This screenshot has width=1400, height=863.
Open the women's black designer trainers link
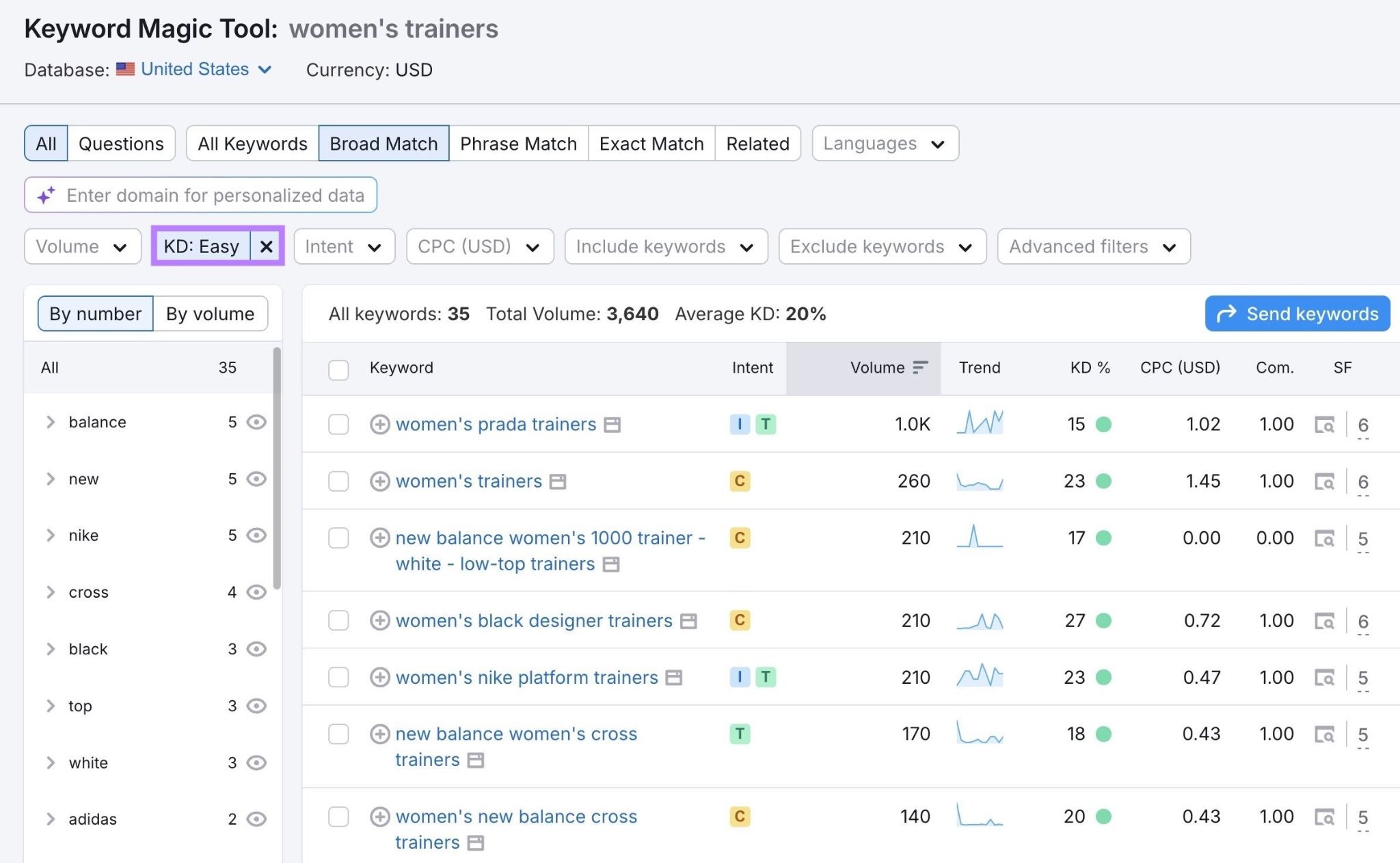pyautogui.click(x=534, y=621)
